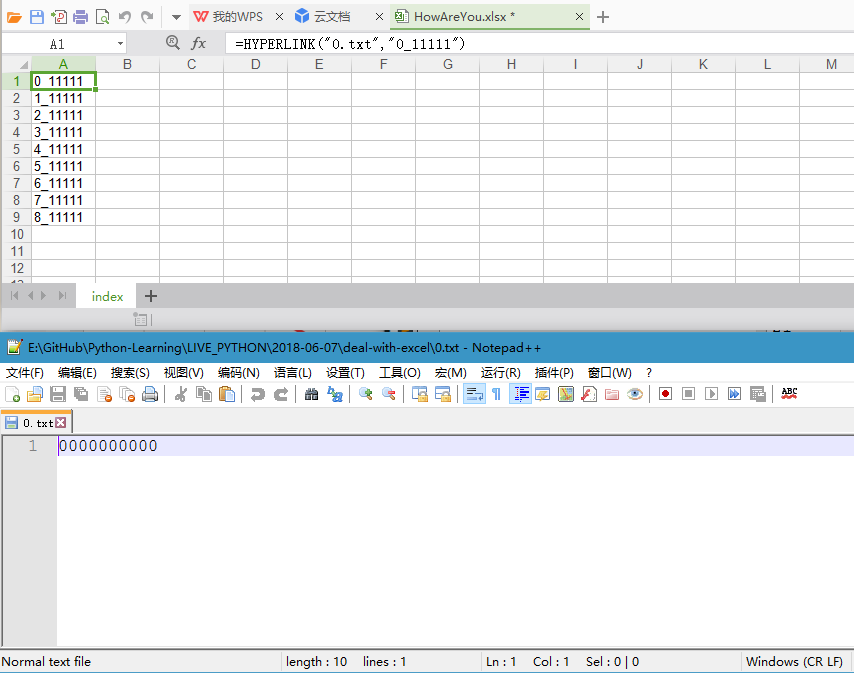The image size is (854, 673).
Task: Click the Windows (CR LF) status field
Action: pyautogui.click(x=794, y=662)
